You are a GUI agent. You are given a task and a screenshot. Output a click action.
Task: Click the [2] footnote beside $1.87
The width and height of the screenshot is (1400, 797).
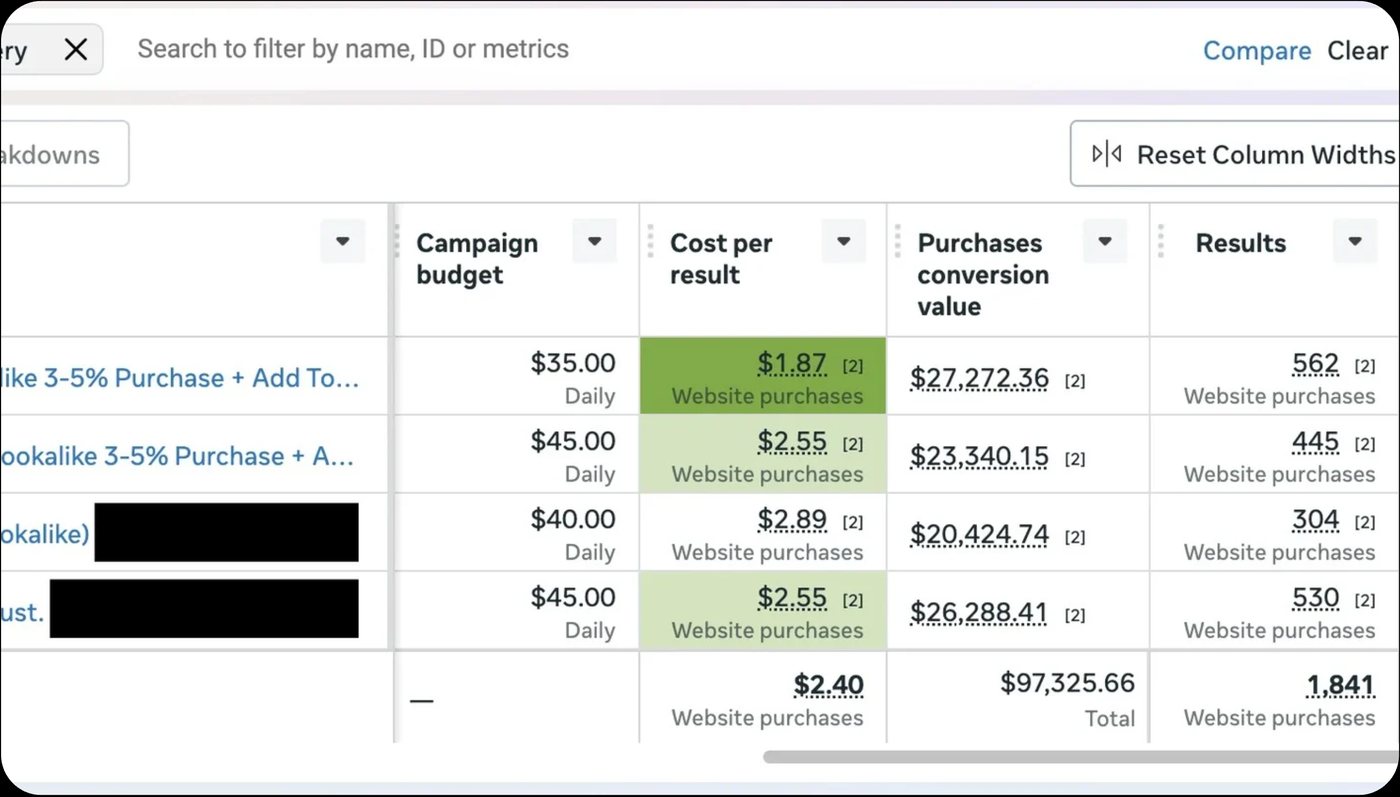pyautogui.click(x=852, y=367)
